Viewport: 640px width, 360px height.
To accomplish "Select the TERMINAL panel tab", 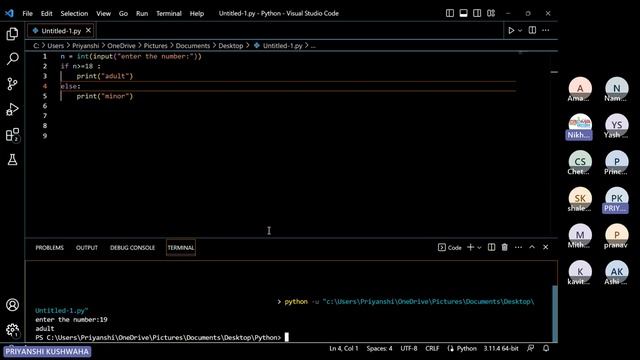I will (181, 248).
